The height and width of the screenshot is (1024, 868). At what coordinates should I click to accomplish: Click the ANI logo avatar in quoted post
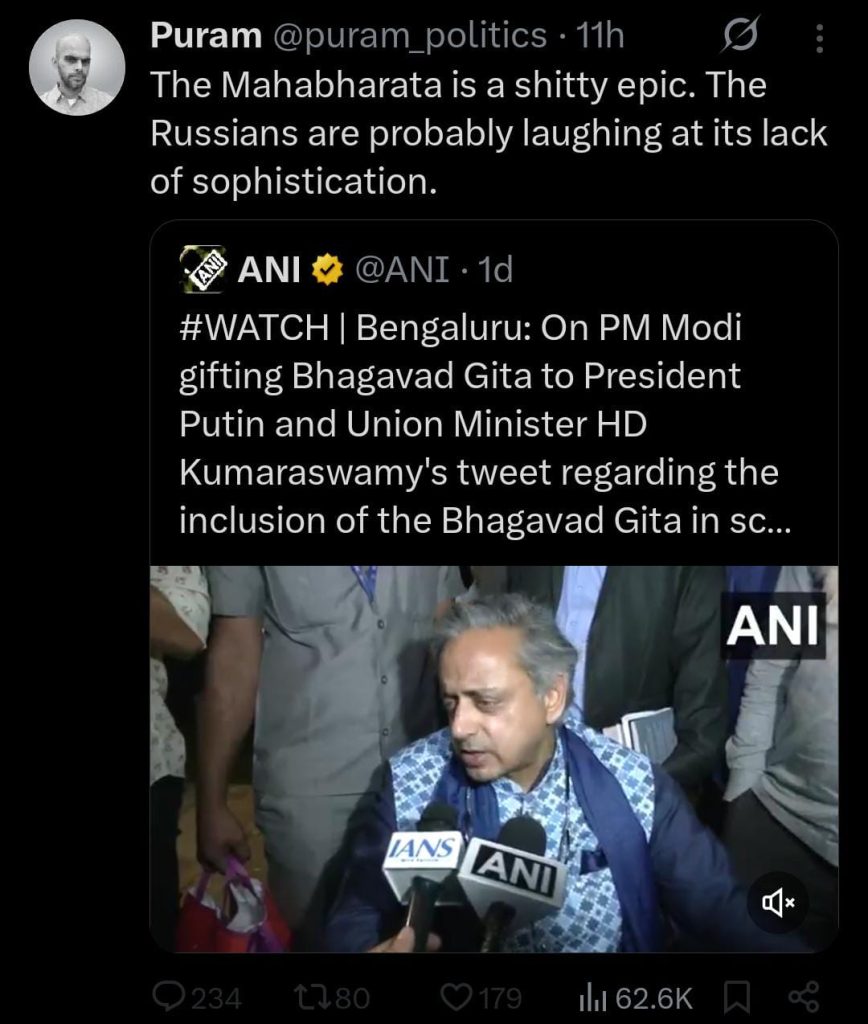(x=203, y=270)
